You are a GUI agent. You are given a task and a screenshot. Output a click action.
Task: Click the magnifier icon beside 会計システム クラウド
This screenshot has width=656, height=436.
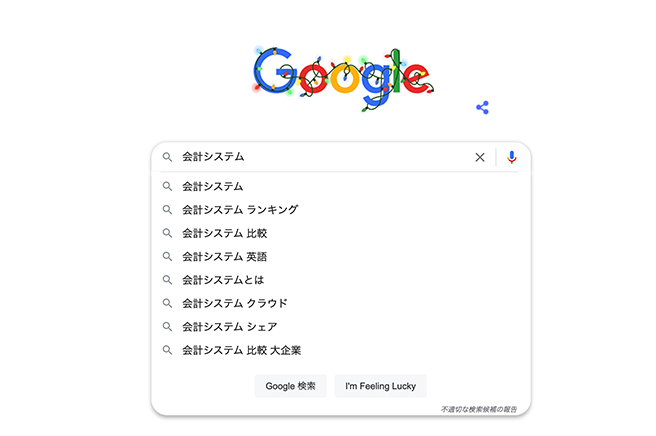(168, 303)
